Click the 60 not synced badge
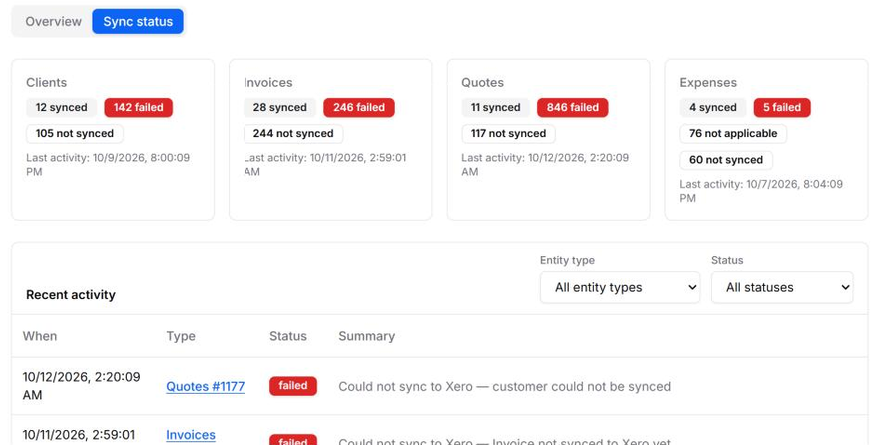Image resolution: width=885 pixels, height=445 pixels. (726, 160)
